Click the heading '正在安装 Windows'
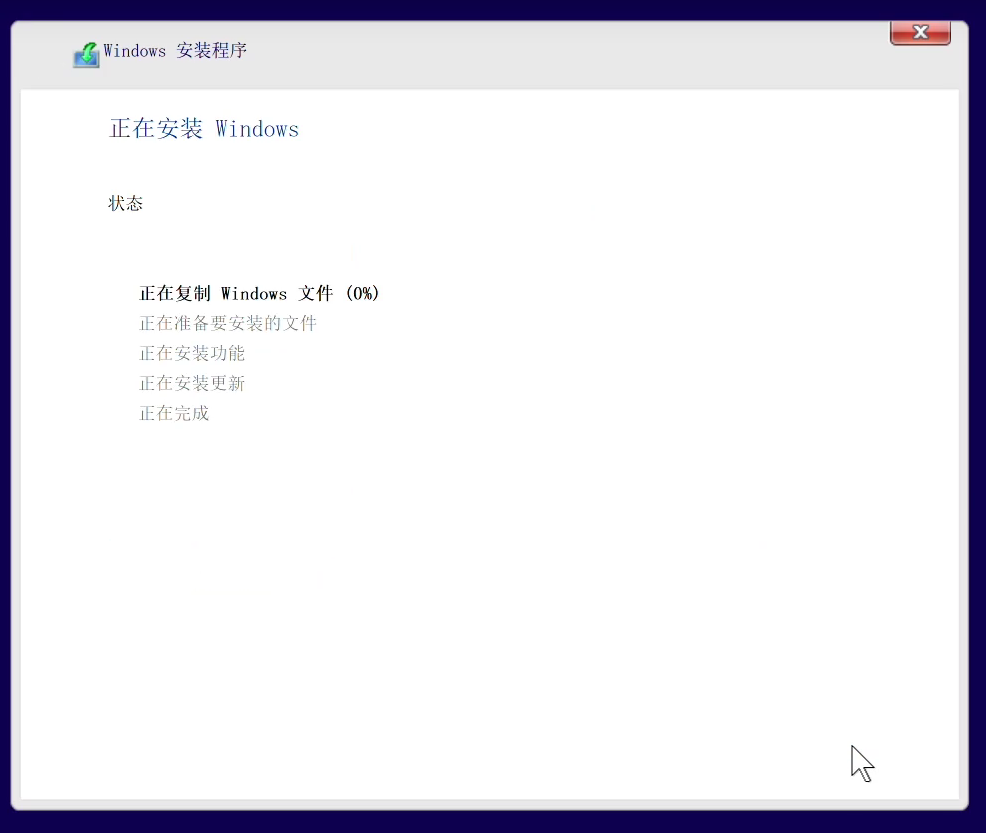Screen dimensions: 986x833 click(204, 128)
